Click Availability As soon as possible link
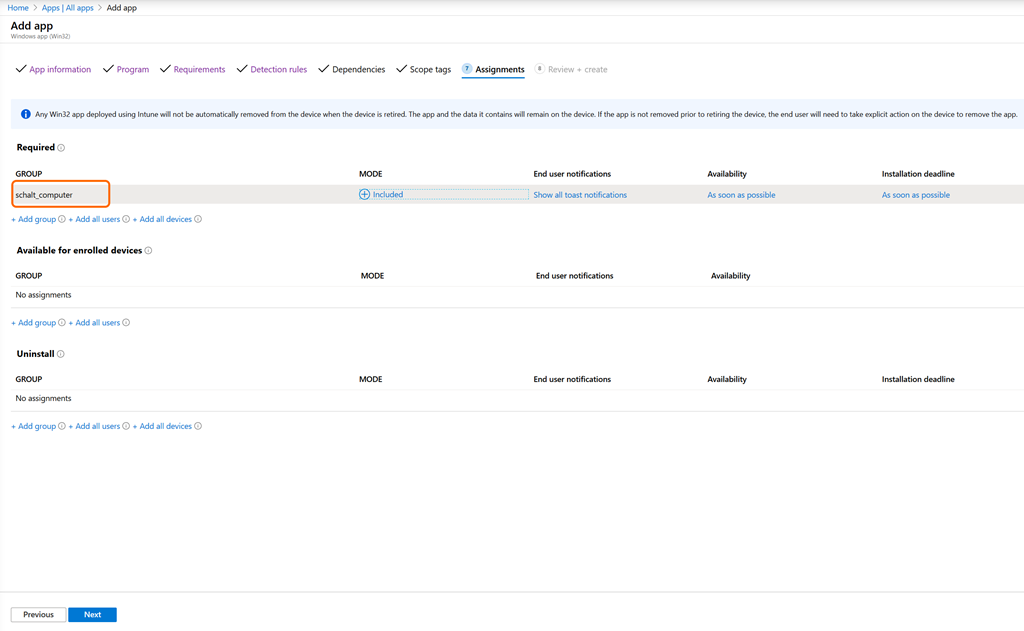The image size is (1024, 631). (x=741, y=195)
